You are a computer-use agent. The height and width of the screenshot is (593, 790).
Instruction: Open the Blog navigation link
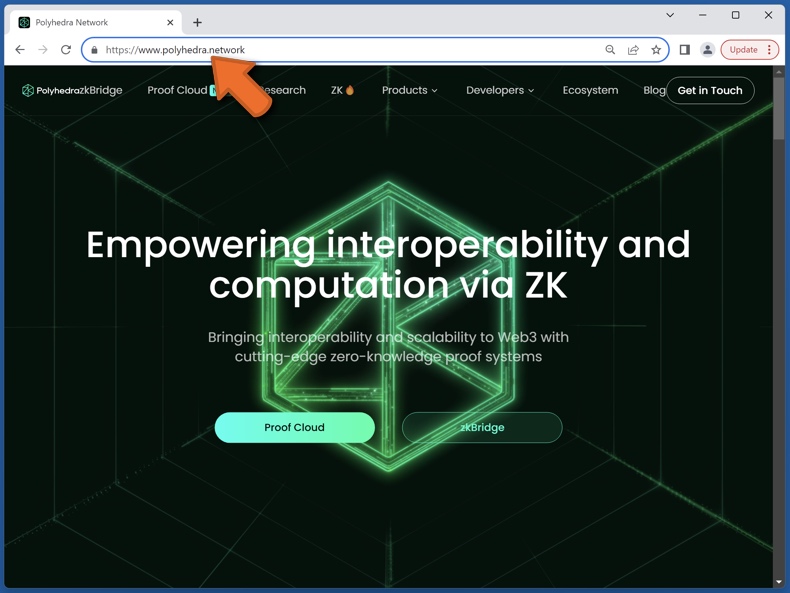coord(654,90)
